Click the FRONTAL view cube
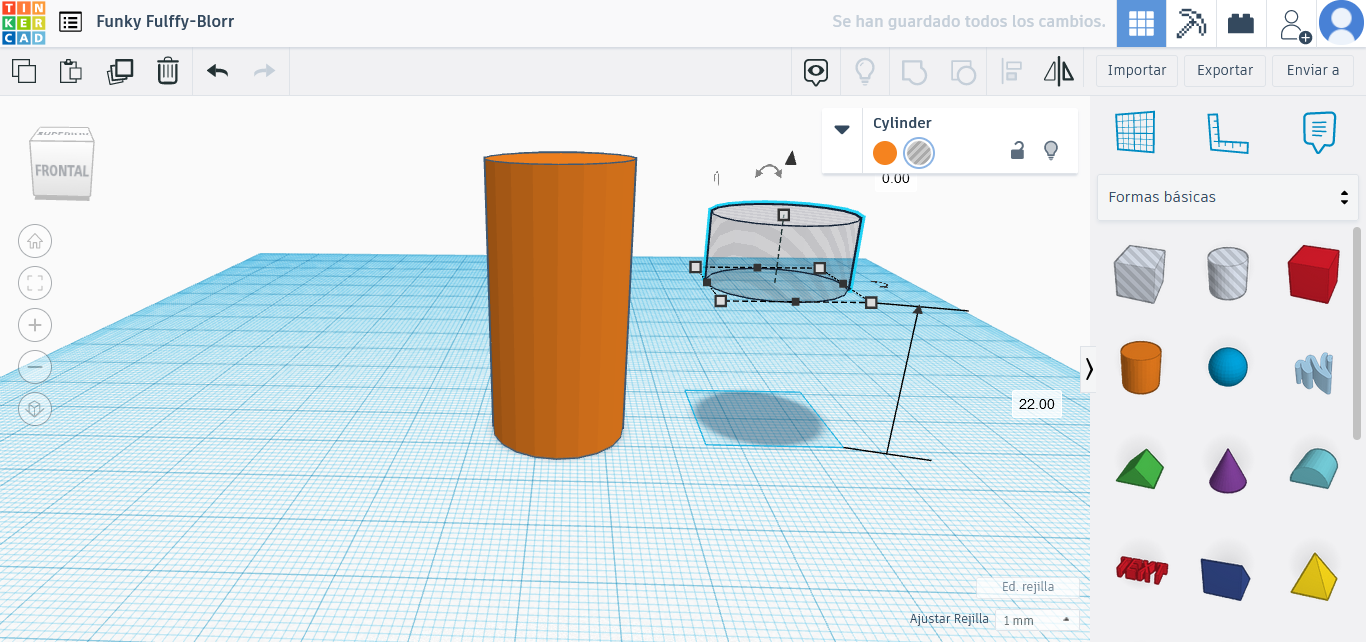 tap(62, 170)
